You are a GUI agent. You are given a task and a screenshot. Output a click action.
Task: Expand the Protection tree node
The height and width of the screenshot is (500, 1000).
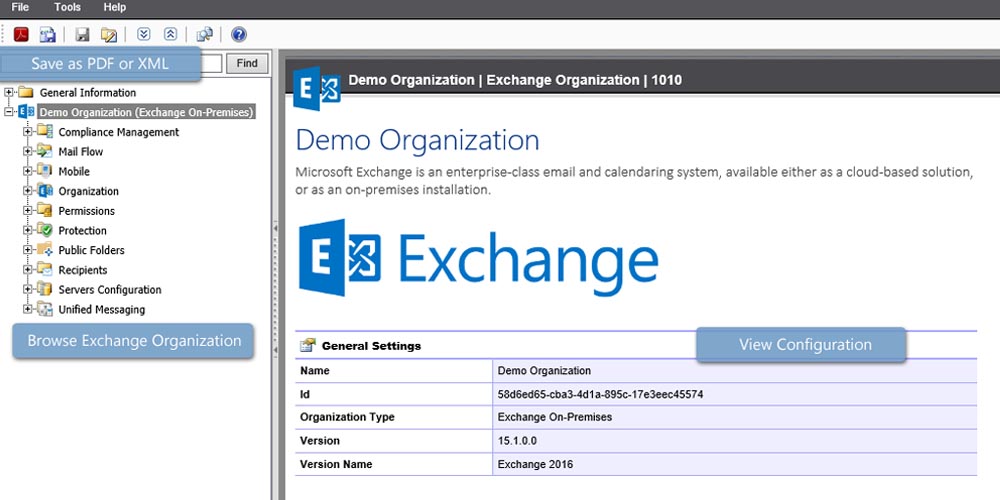pos(27,231)
